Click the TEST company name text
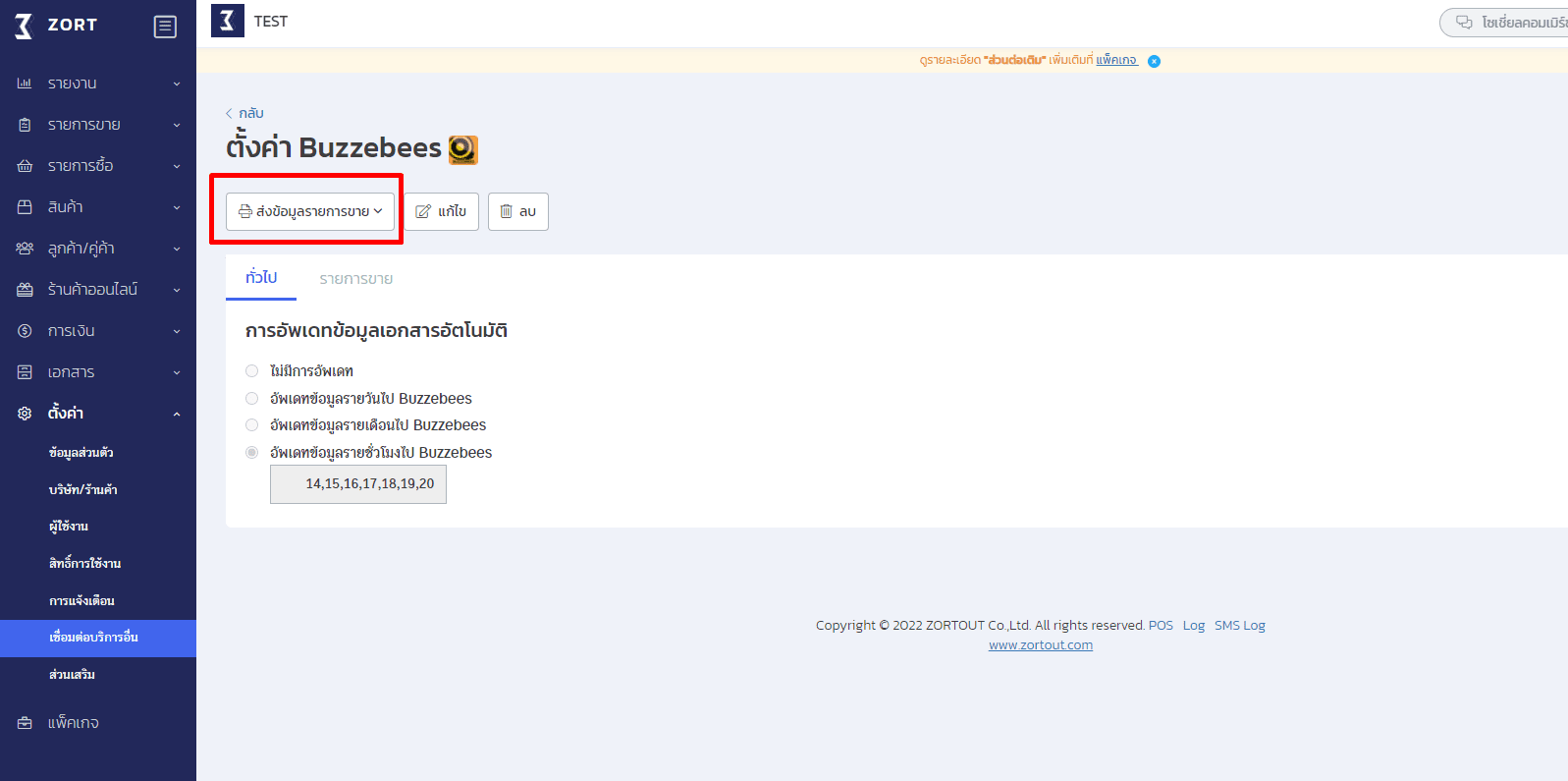1568x781 pixels. point(271,22)
